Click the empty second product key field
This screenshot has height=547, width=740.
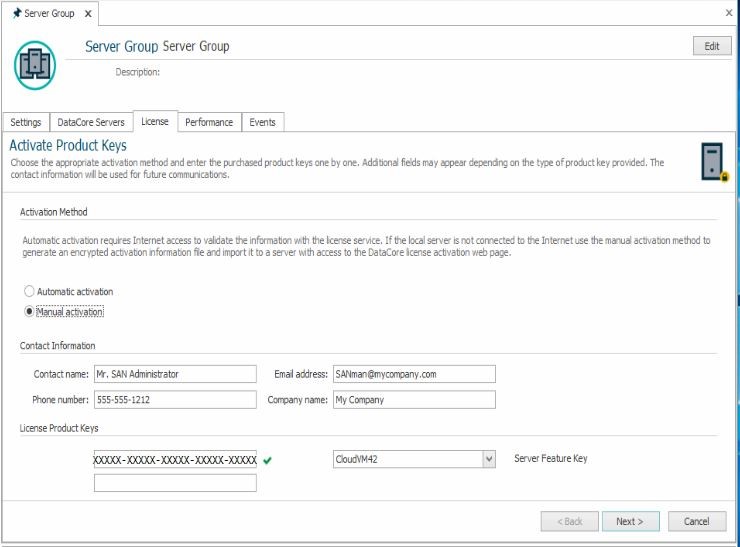pyautogui.click(x=175, y=483)
